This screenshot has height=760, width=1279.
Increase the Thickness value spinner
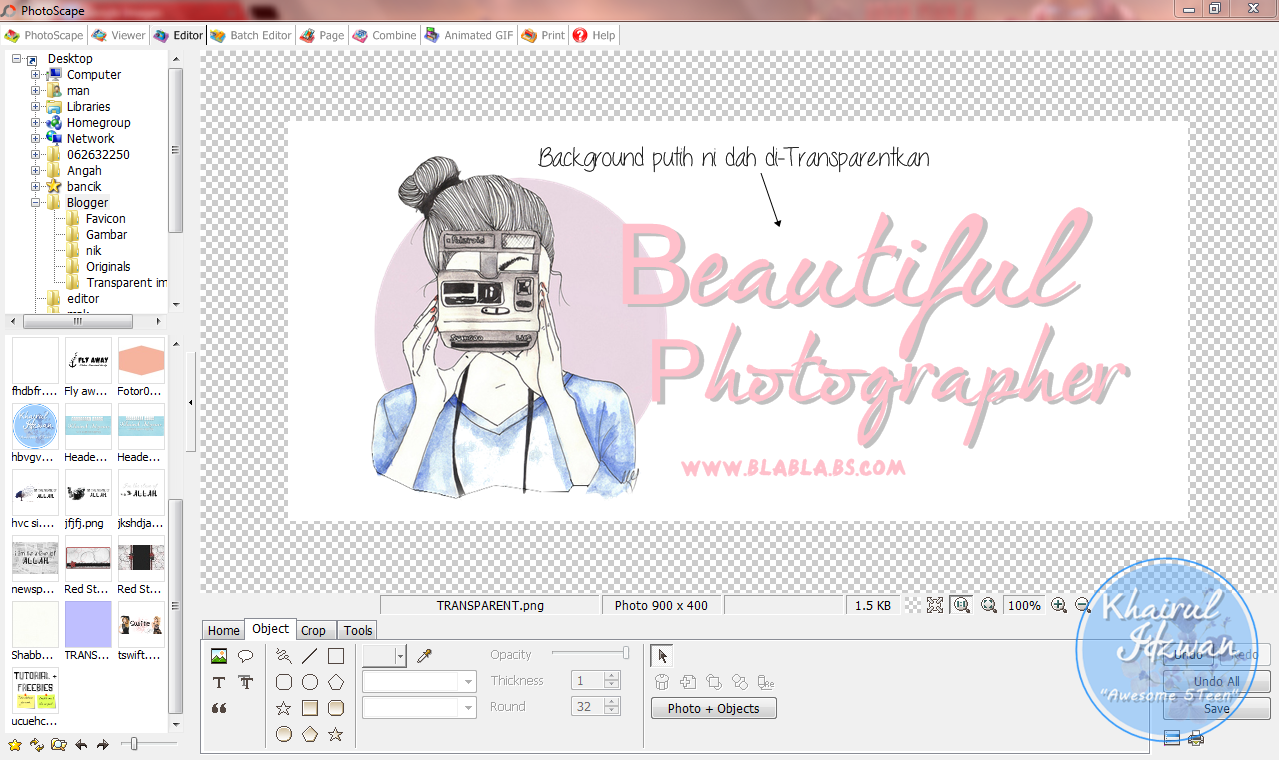click(613, 676)
